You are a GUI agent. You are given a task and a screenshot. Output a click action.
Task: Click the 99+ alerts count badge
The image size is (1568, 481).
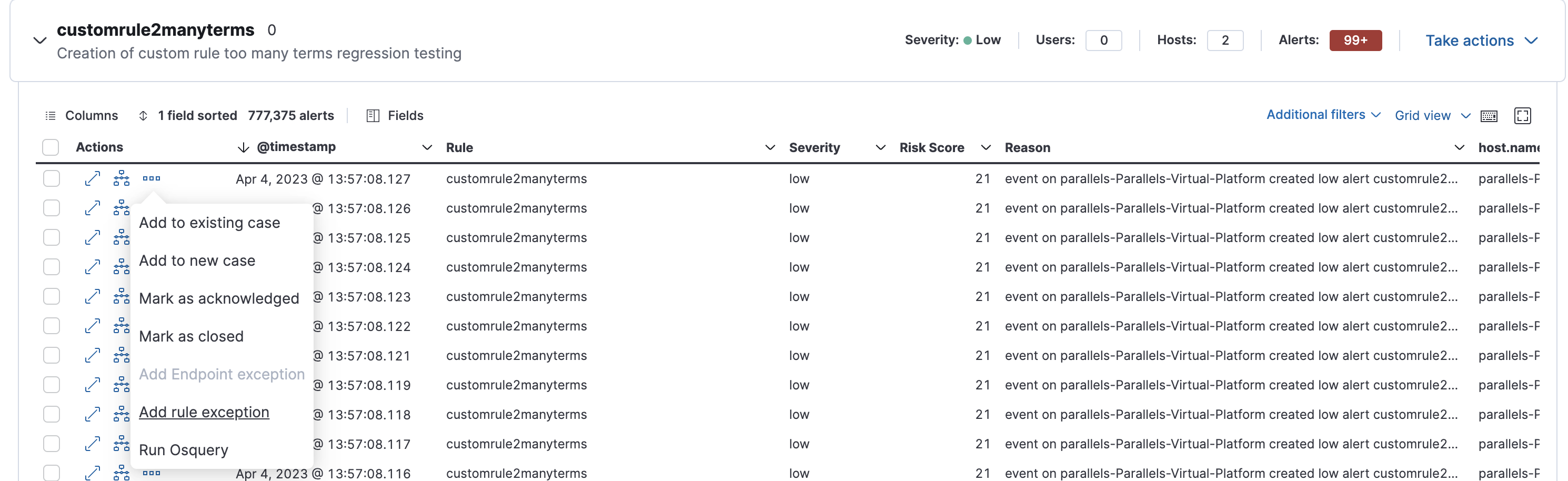[1356, 40]
